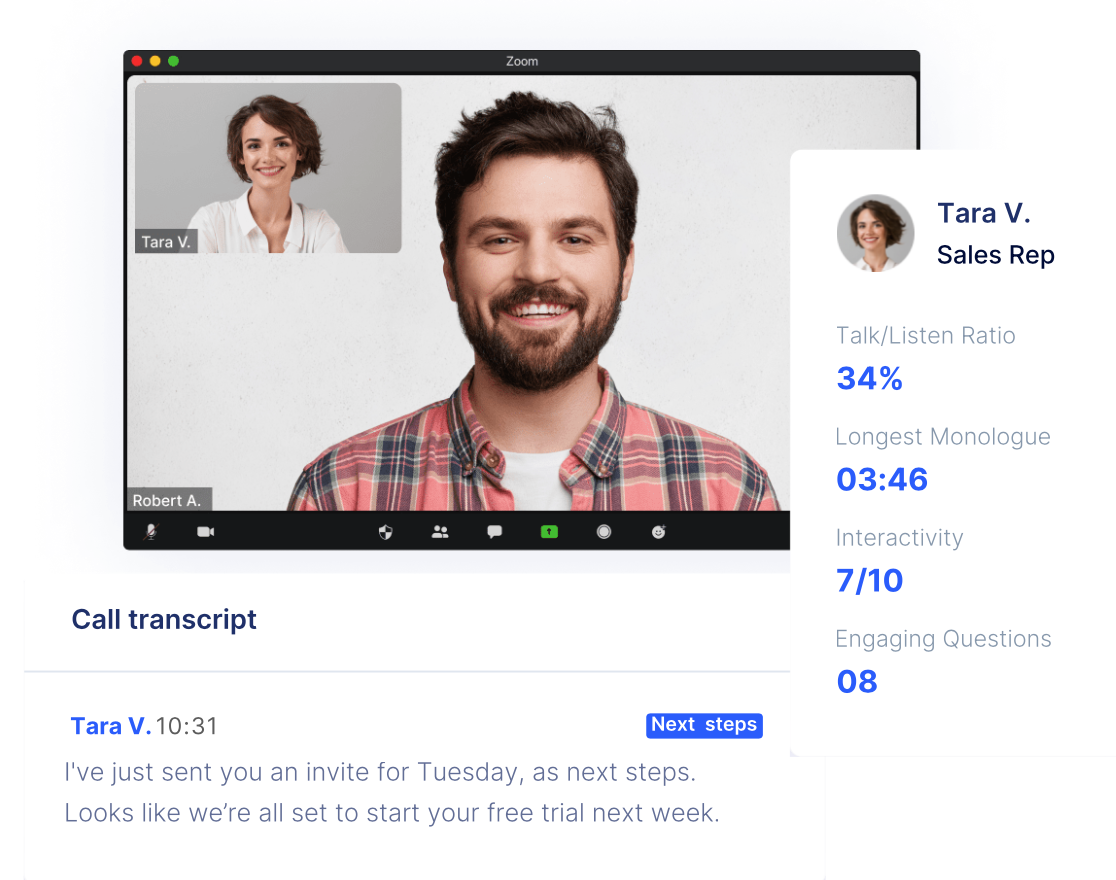
Task: Open the Security shield icon in Zoom toolbar
Action: tap(386, 532)
